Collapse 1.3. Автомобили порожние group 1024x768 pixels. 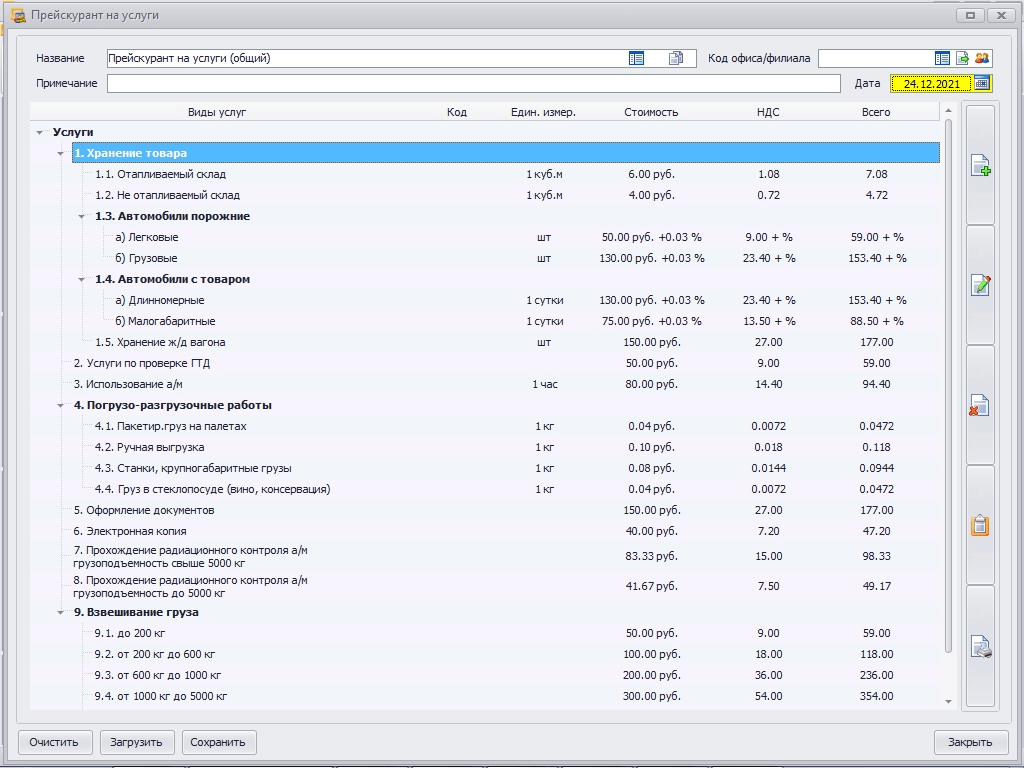coord(82,216)
